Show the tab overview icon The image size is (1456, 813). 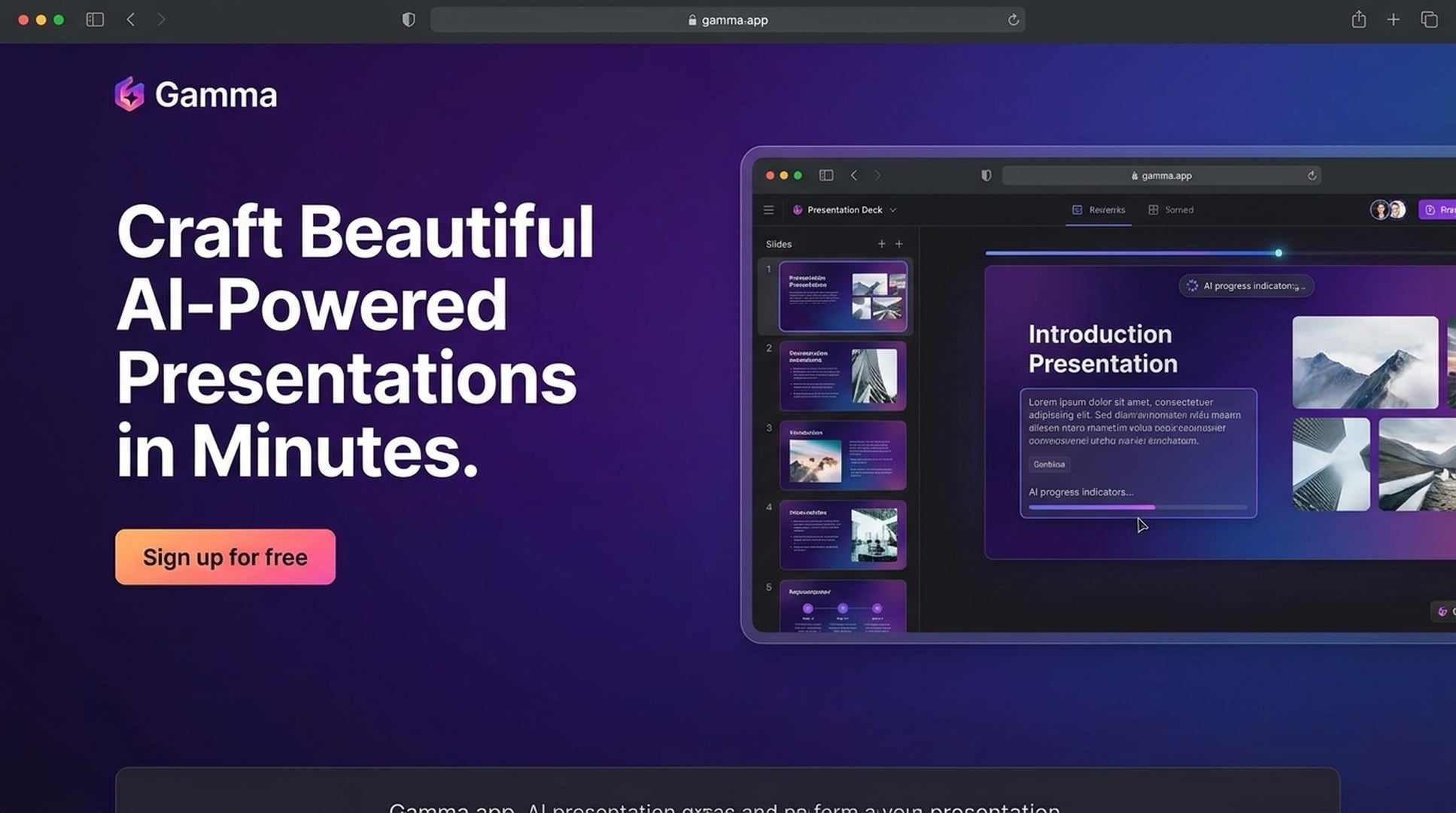(1429, 20)
